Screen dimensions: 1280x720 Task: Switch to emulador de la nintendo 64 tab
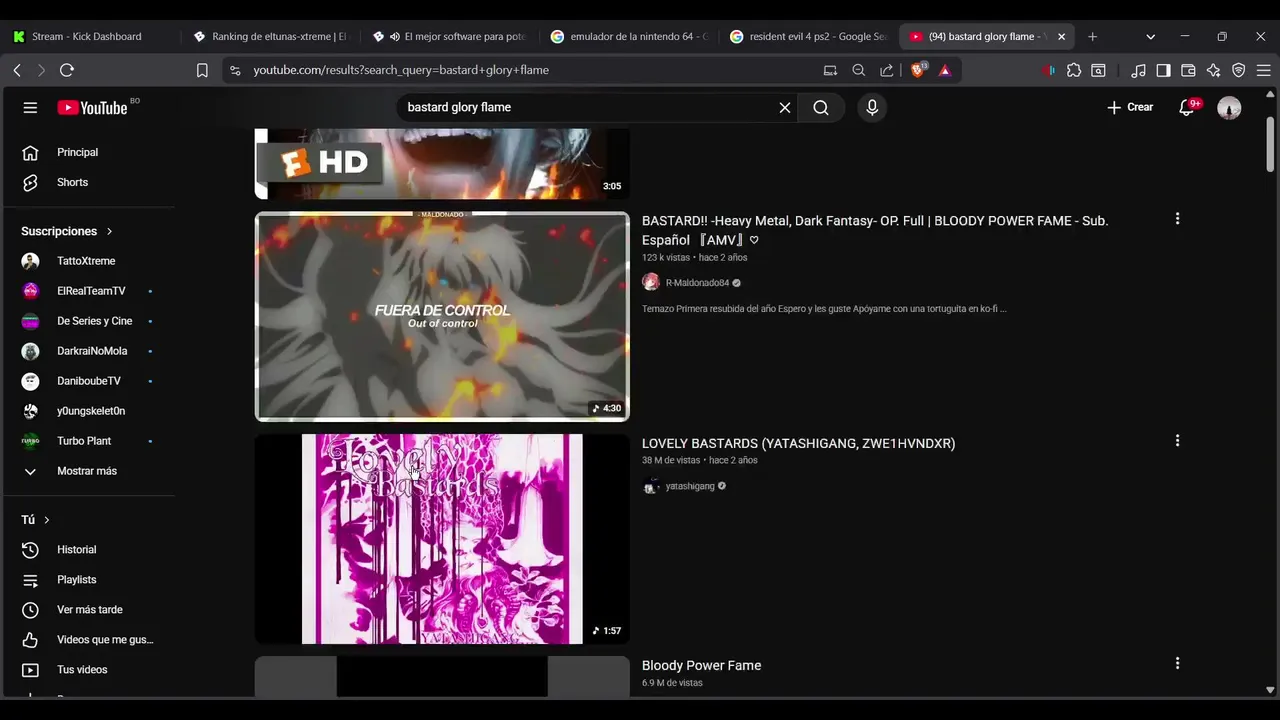tap(629, 36)
